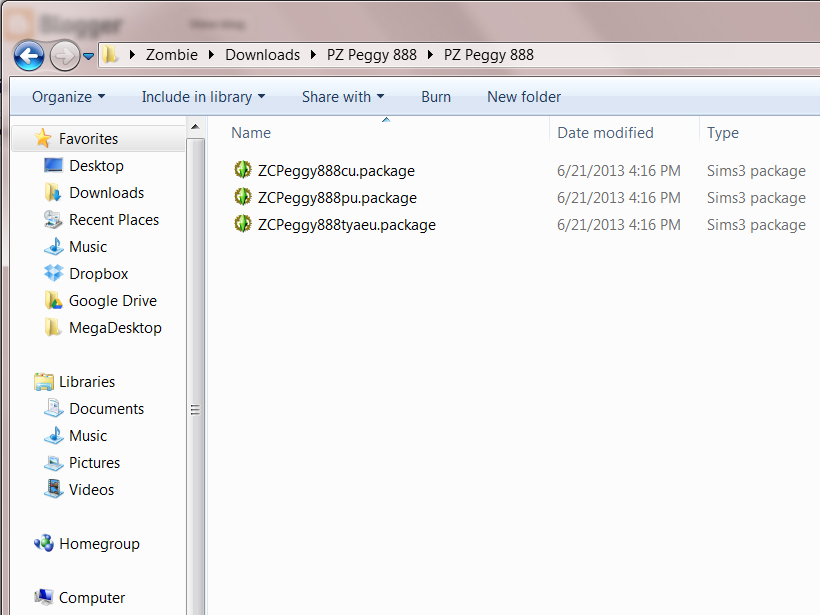This screenshot has width=820, height=615.
Task: Click the Burn toolbar item
Action: [x=435, y=96]
